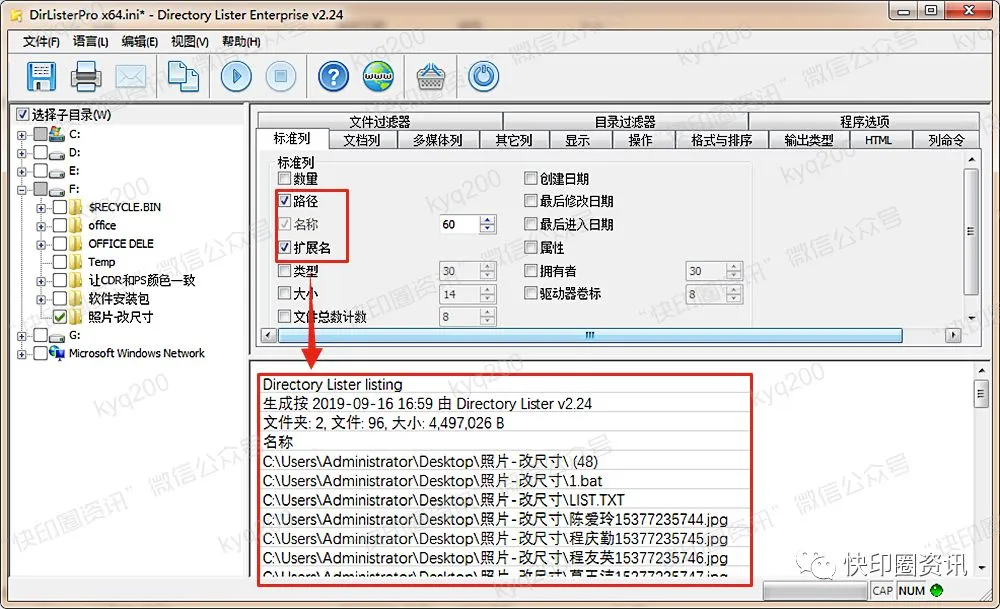Click the Save floppy disk icon
1000x609 pixels.
coord(41,77)
